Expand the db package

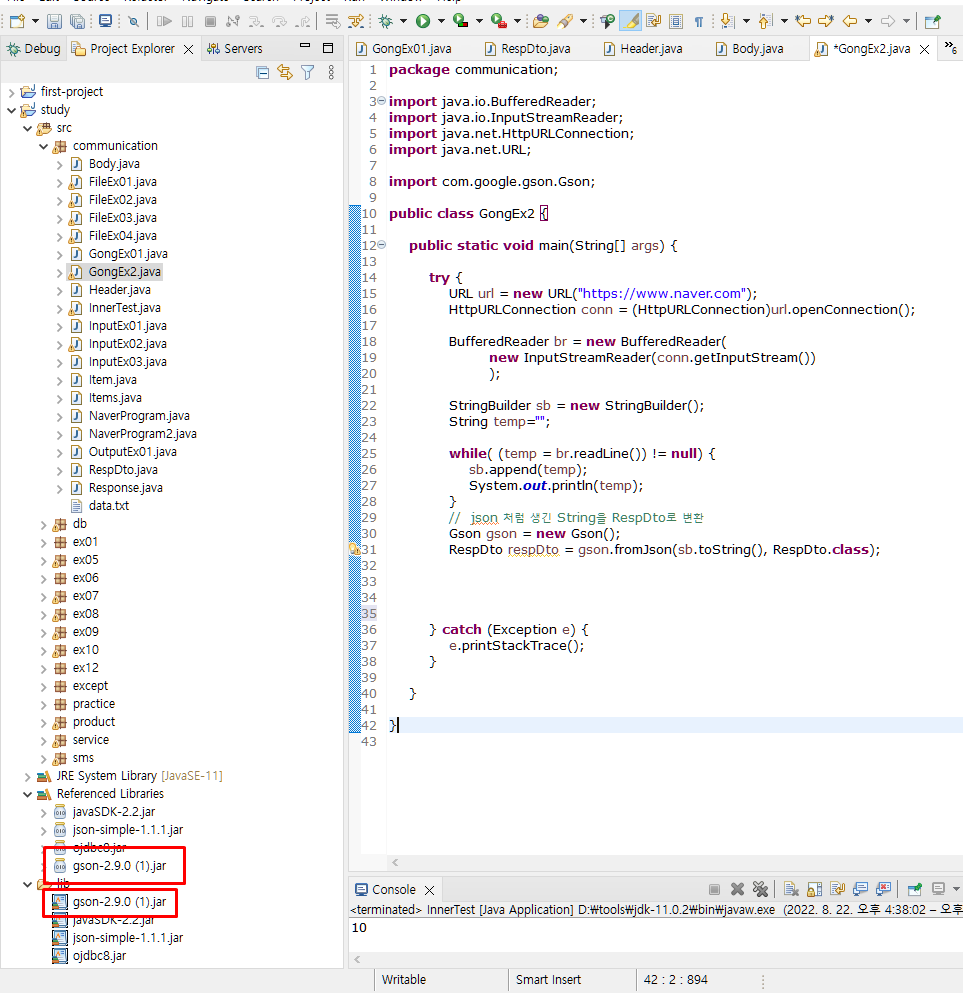43,524
